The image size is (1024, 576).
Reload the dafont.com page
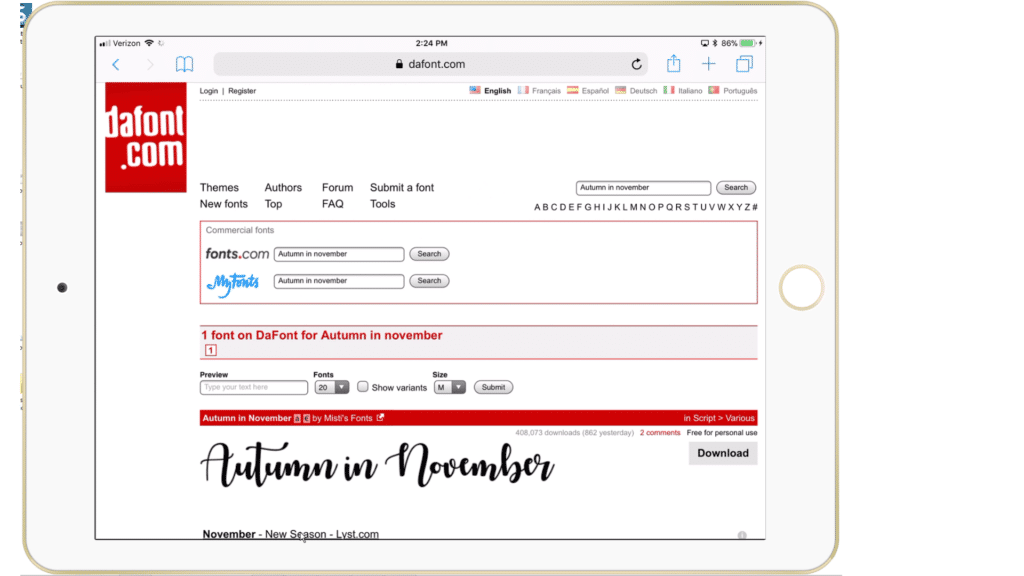636,64
